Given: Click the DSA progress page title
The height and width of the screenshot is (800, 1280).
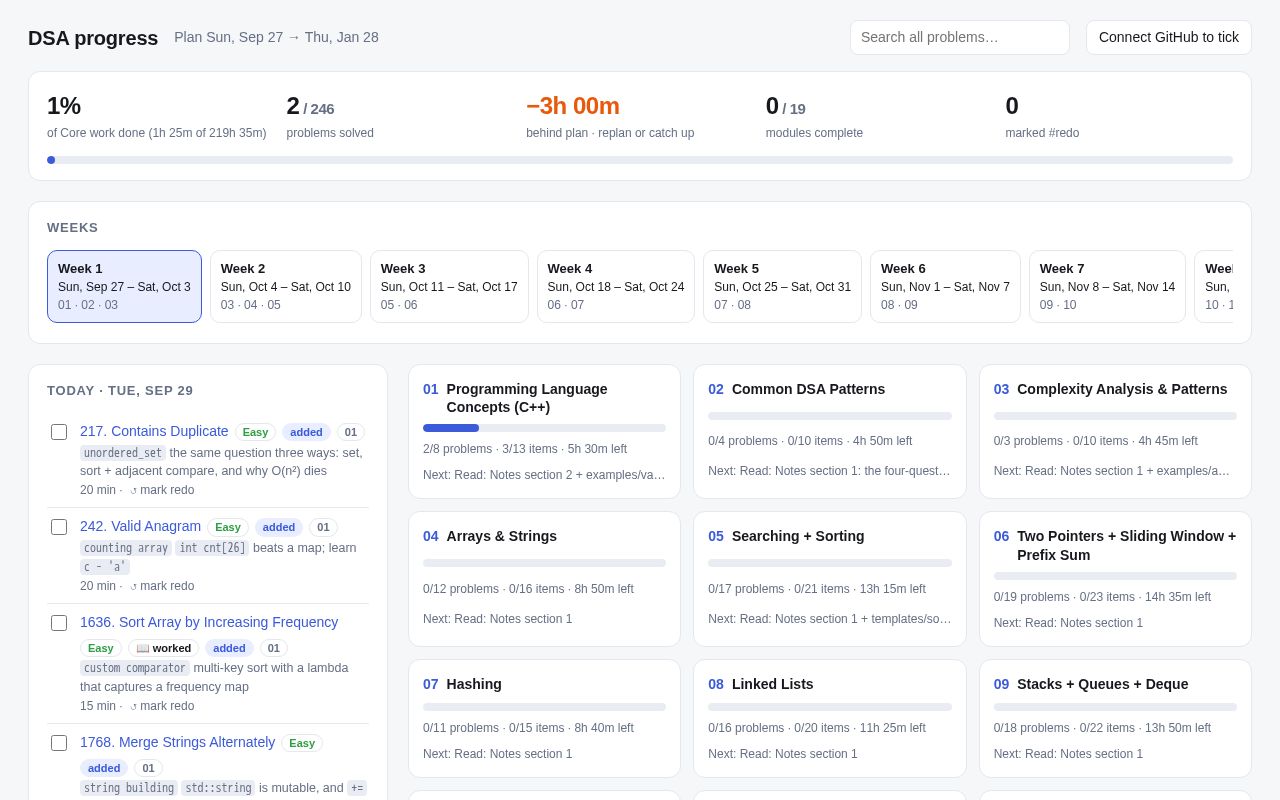Looking at the screenshot, I should point(93,38).
